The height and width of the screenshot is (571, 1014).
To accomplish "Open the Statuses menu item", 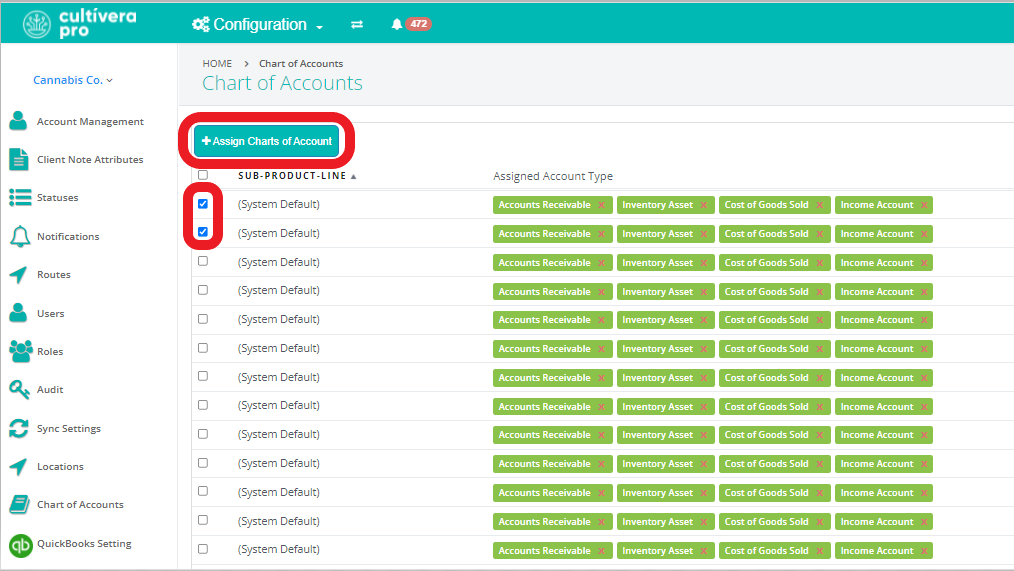I will (x=58, y=198).
